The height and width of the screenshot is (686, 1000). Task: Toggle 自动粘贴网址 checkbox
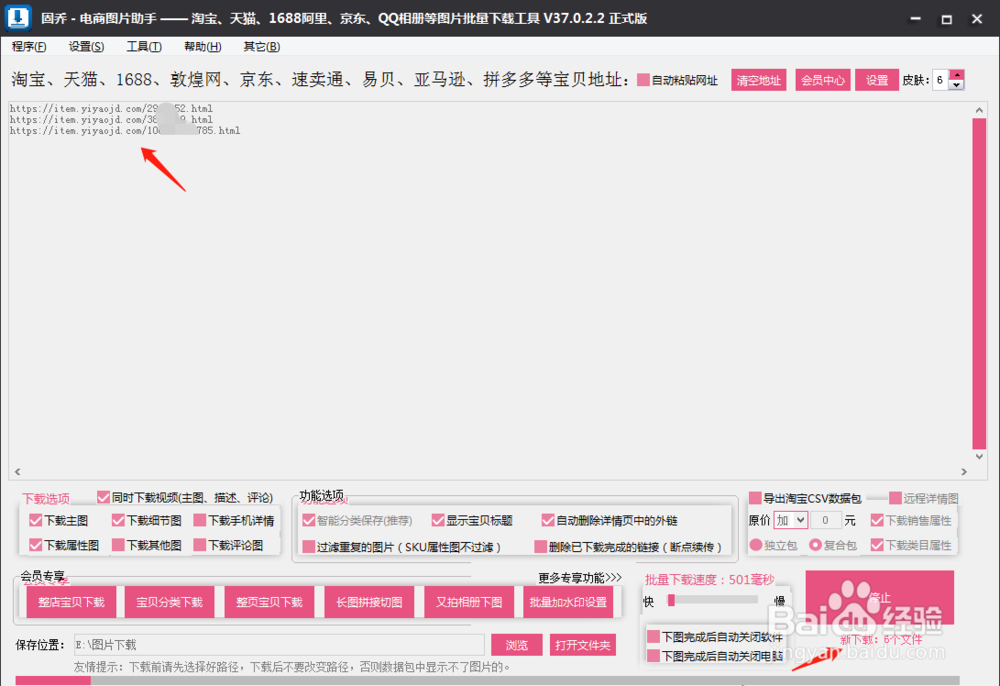coord(643,80)
